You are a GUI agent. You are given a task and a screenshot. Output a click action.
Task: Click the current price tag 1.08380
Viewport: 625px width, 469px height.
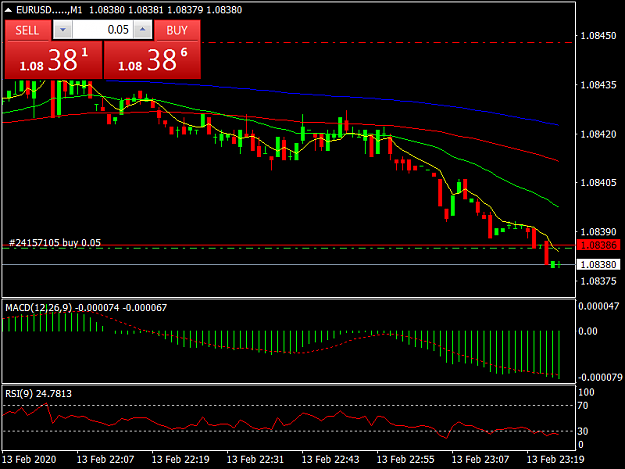click(x=599, y=265)
